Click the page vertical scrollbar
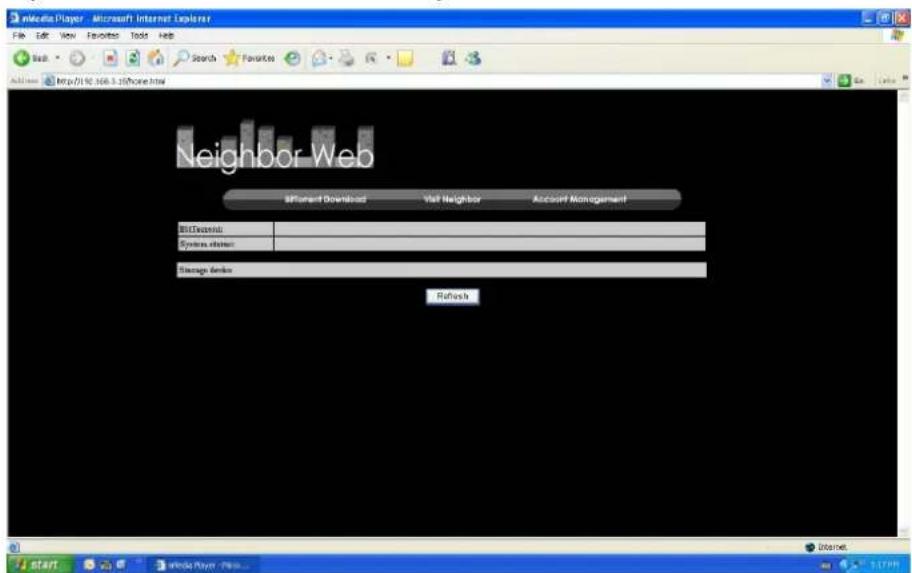 [x=903, y=313]
